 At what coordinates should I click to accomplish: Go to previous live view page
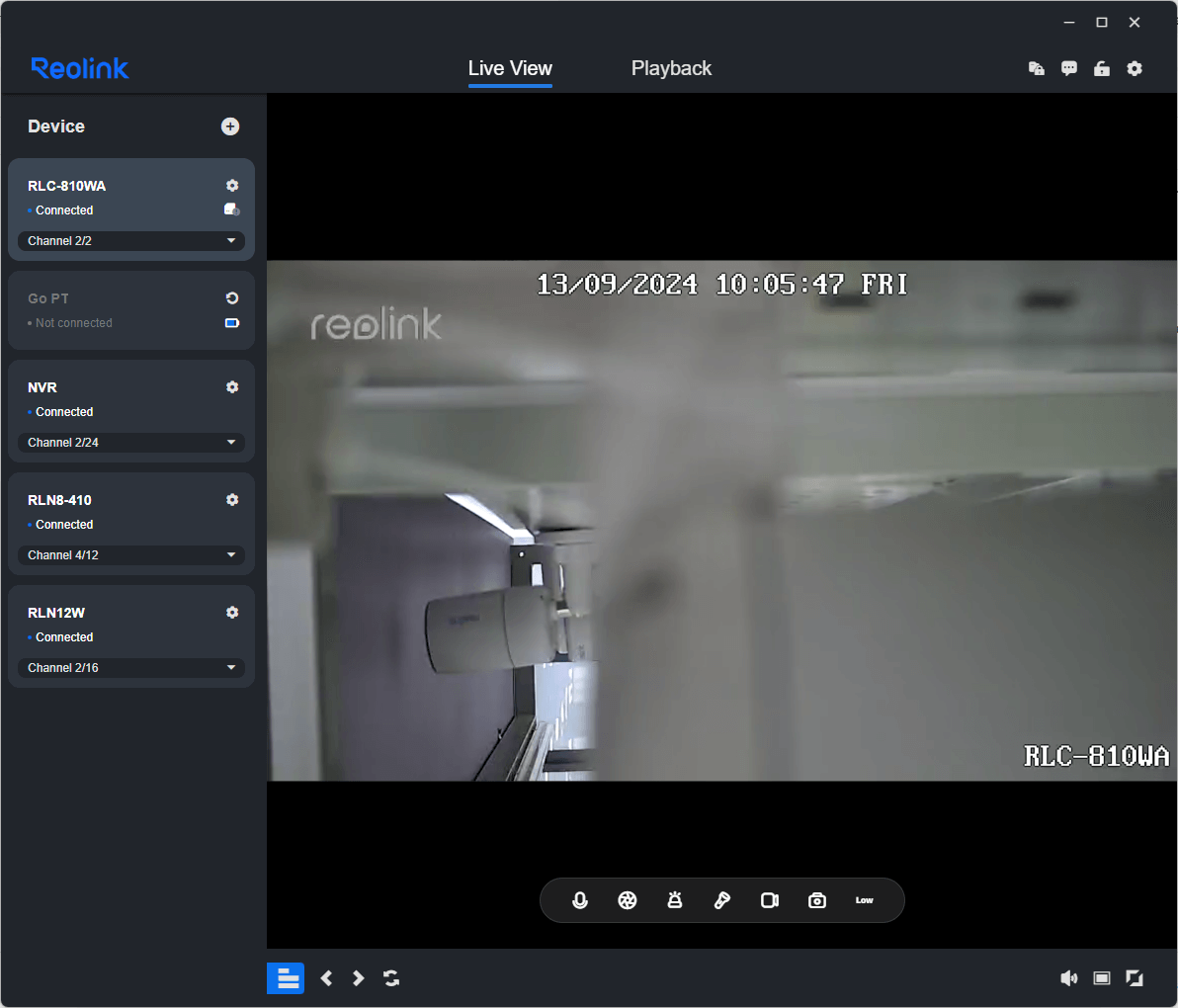pyautogui.click(x=326, y=978)
